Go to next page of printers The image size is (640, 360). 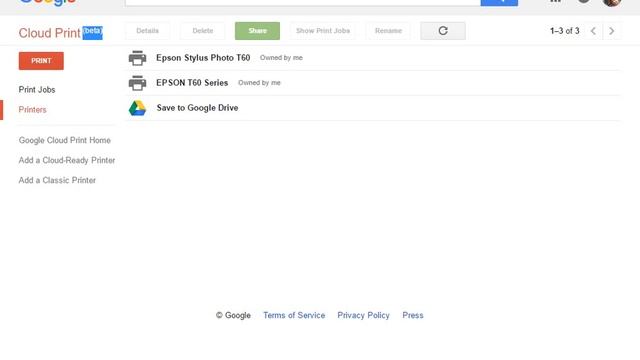(611, 31)
